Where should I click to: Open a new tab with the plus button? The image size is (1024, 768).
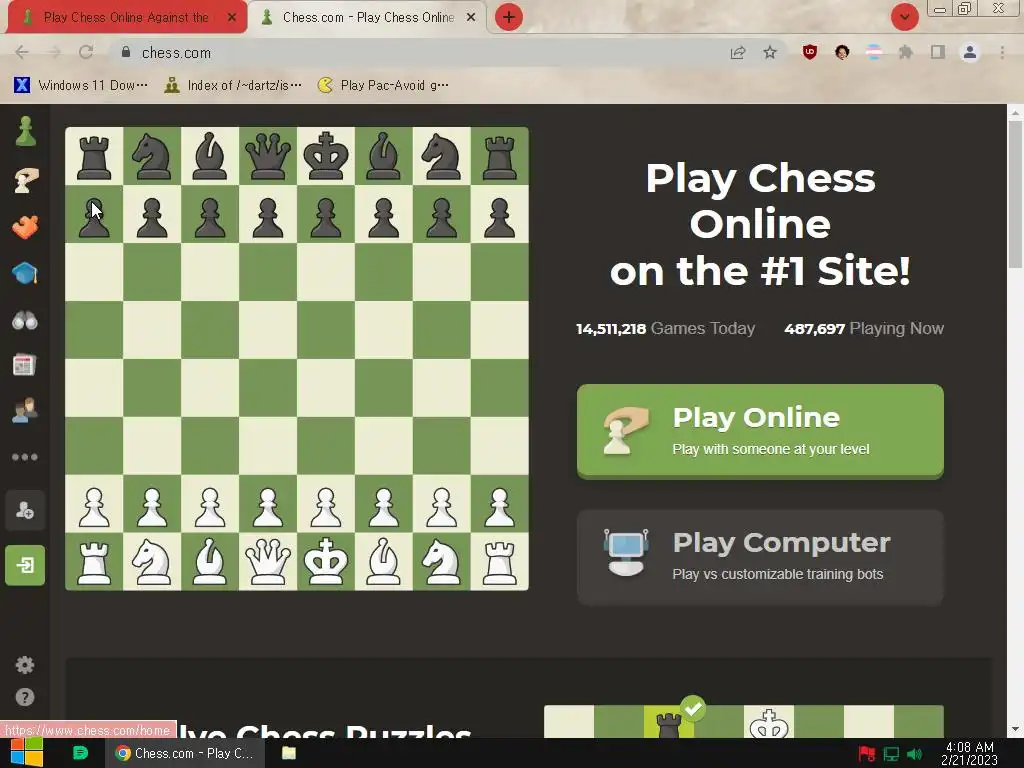click(x=509, y=18)
